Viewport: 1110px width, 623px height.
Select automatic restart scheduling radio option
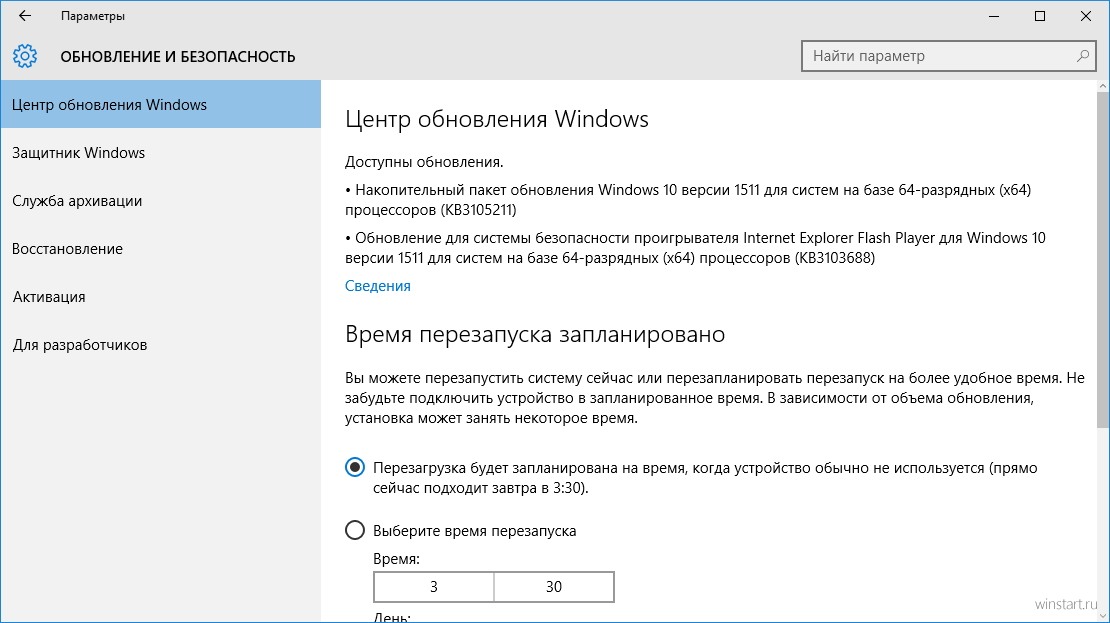355,467
